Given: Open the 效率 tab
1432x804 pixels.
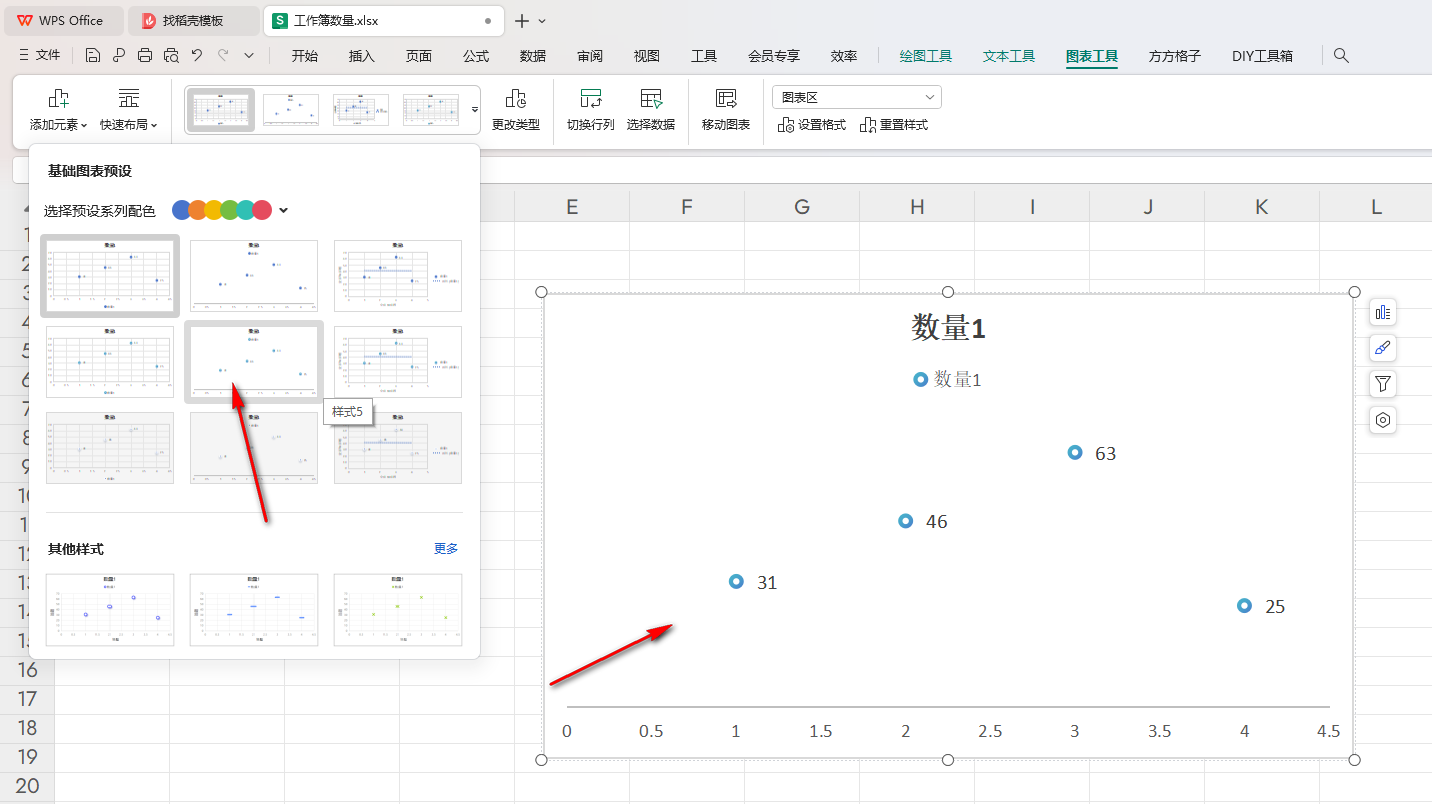Looking at the screenshot, I should (844, 56).
